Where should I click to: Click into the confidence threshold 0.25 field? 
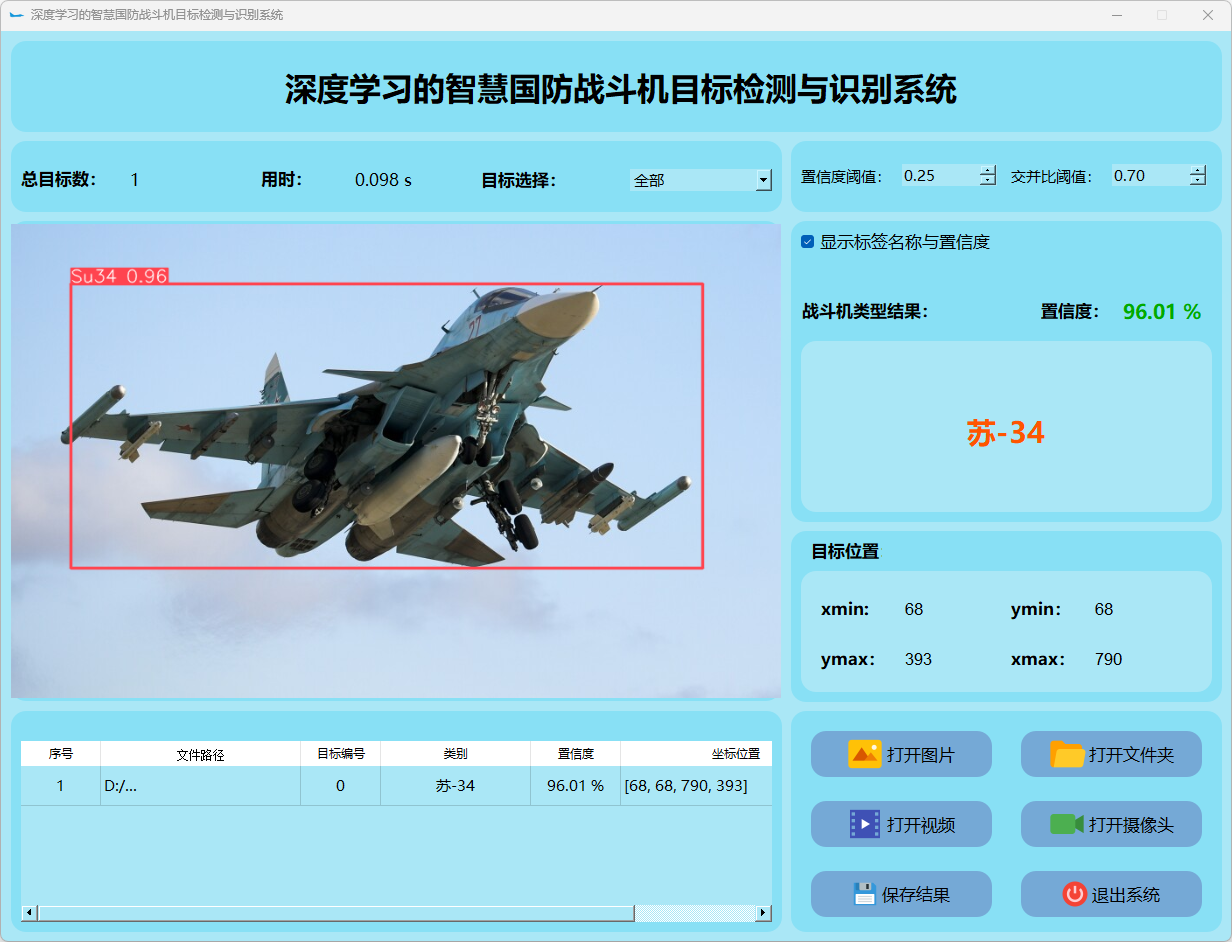(x=938, y=176)
